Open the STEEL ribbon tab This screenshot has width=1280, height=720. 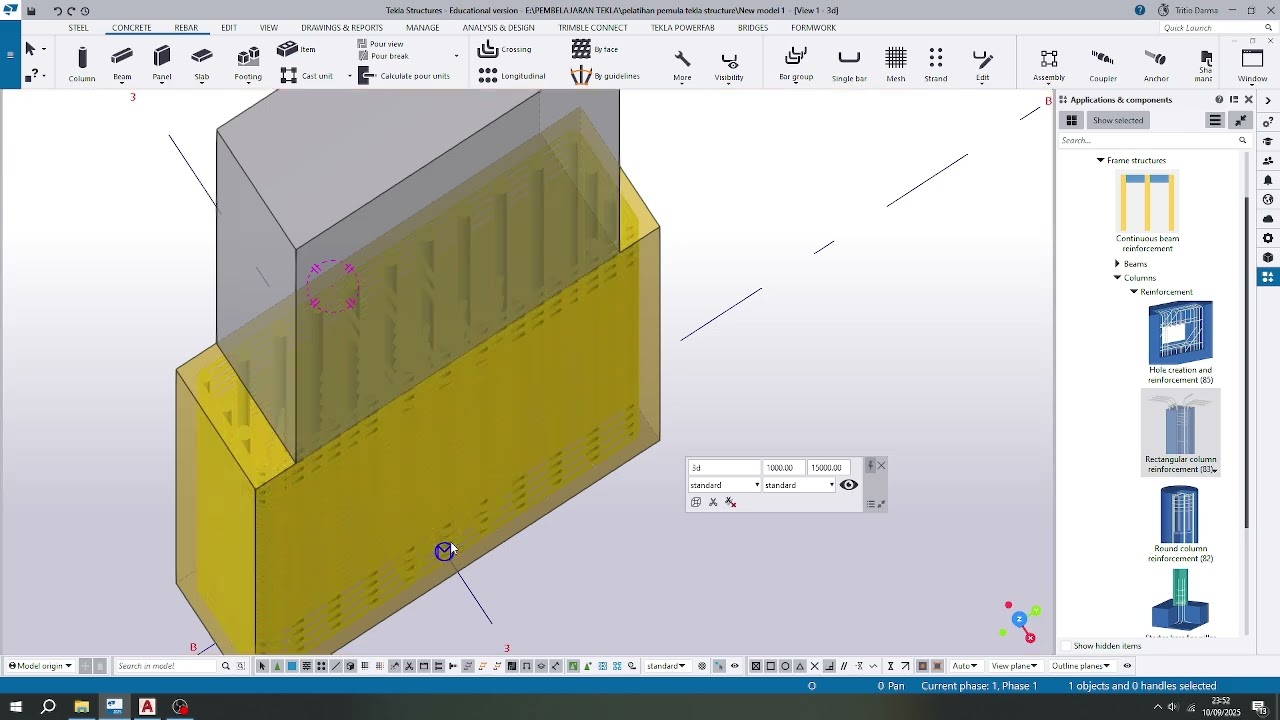click(78, 28)
